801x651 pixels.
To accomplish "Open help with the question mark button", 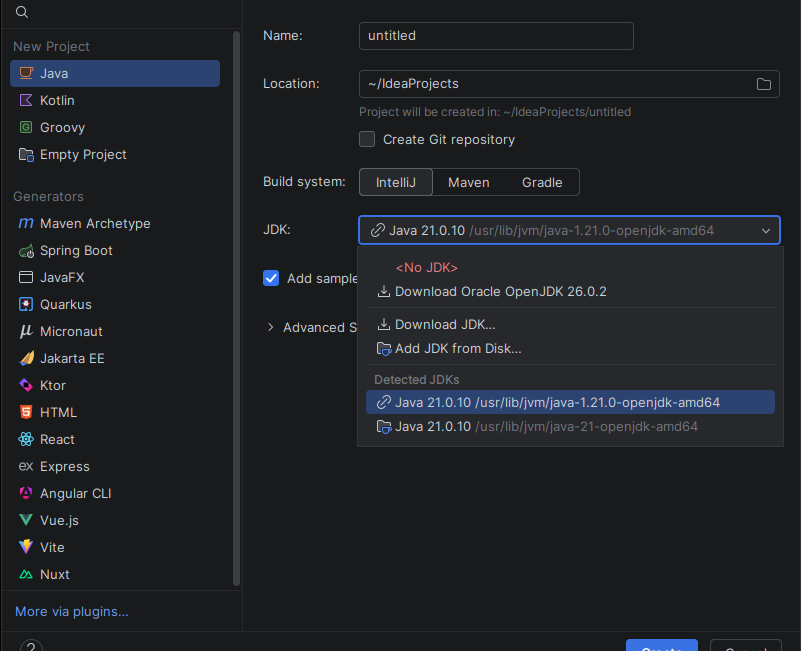I will point(31,646).
